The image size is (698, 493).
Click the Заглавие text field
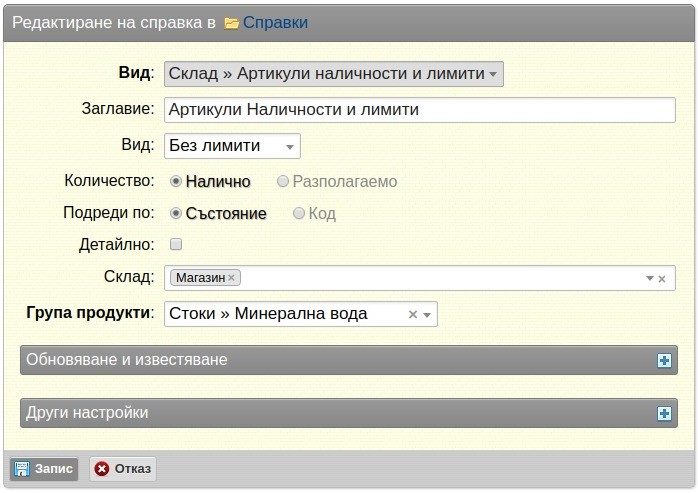pos(420,110)
